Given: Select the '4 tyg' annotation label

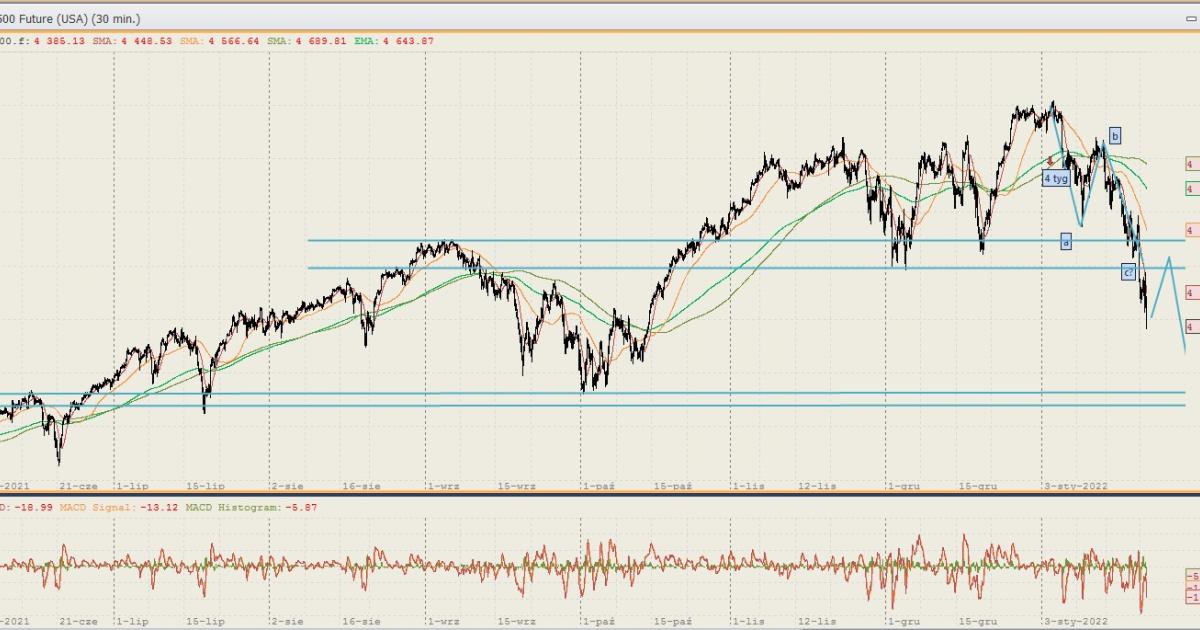Looking at the screenshot, I should pos(1056,178).
